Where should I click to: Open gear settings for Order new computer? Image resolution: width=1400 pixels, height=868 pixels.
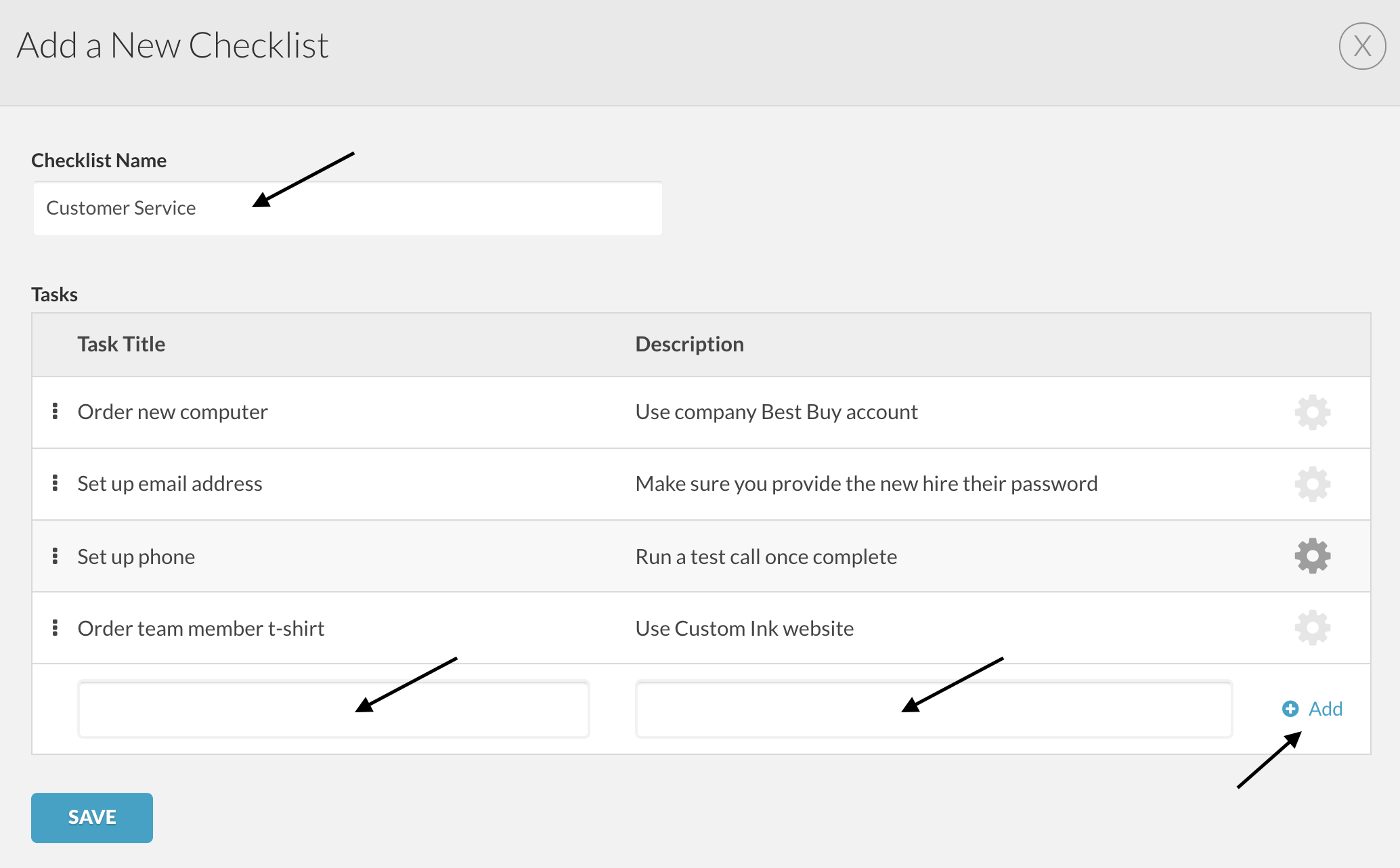[x=1312, y=412]
